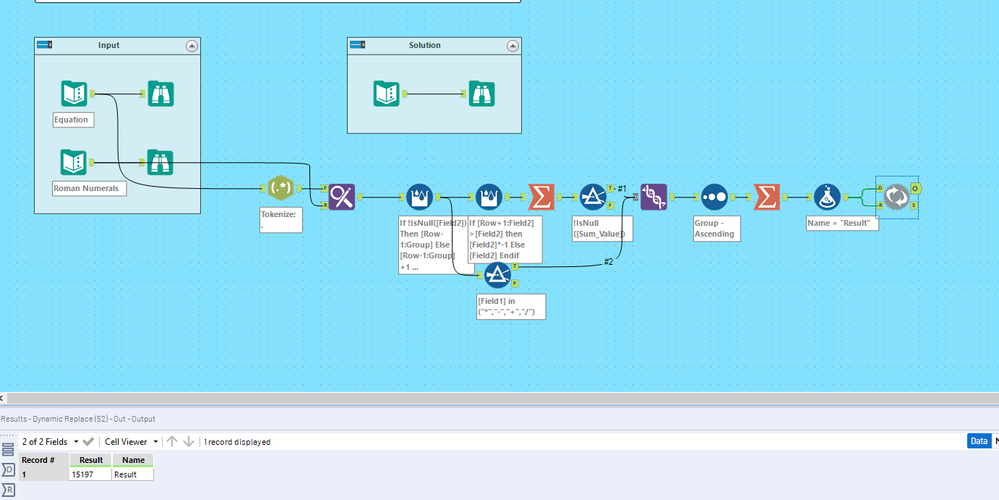
Task: Click the Group - Ascending annotation
Action: tap(717, 229)
